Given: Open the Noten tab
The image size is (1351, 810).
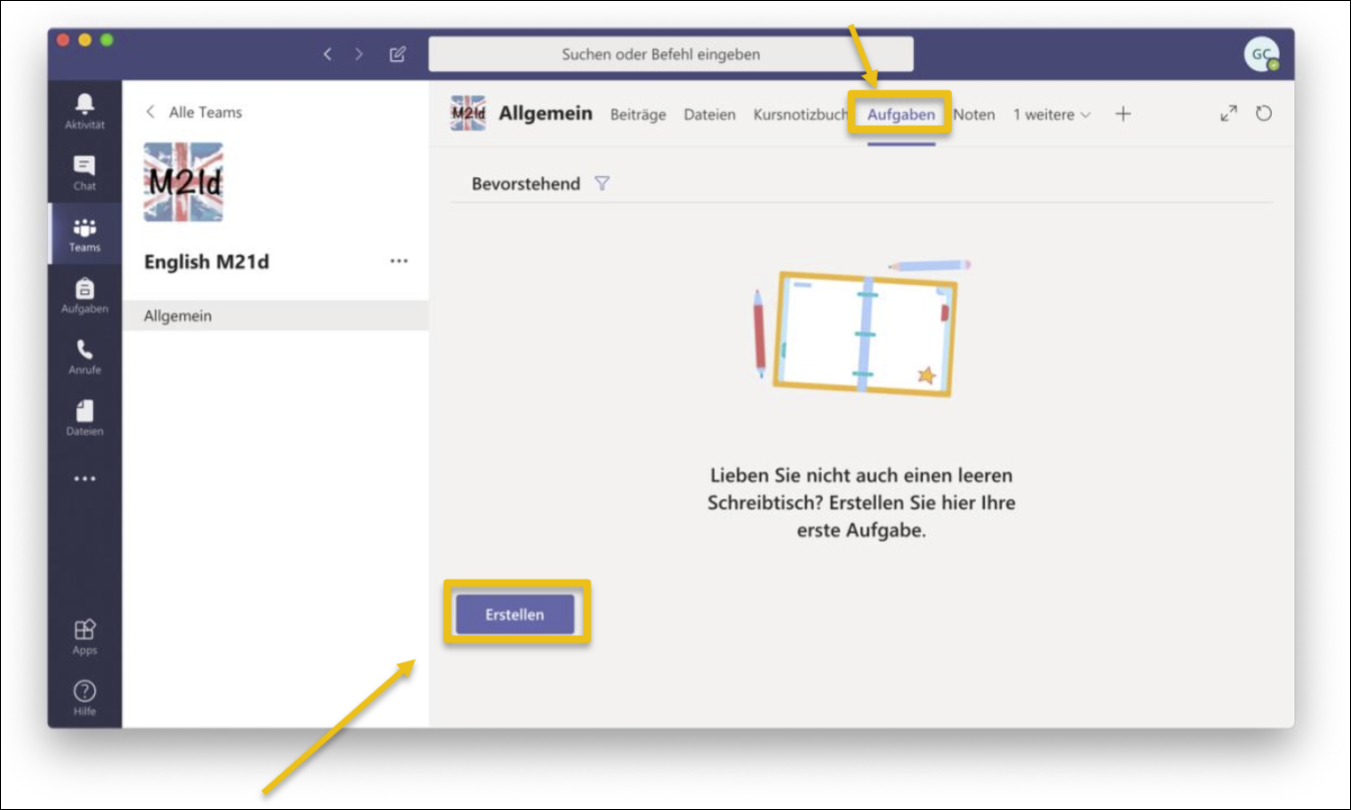Looking at the screenshot, I should tap(974, 115).
